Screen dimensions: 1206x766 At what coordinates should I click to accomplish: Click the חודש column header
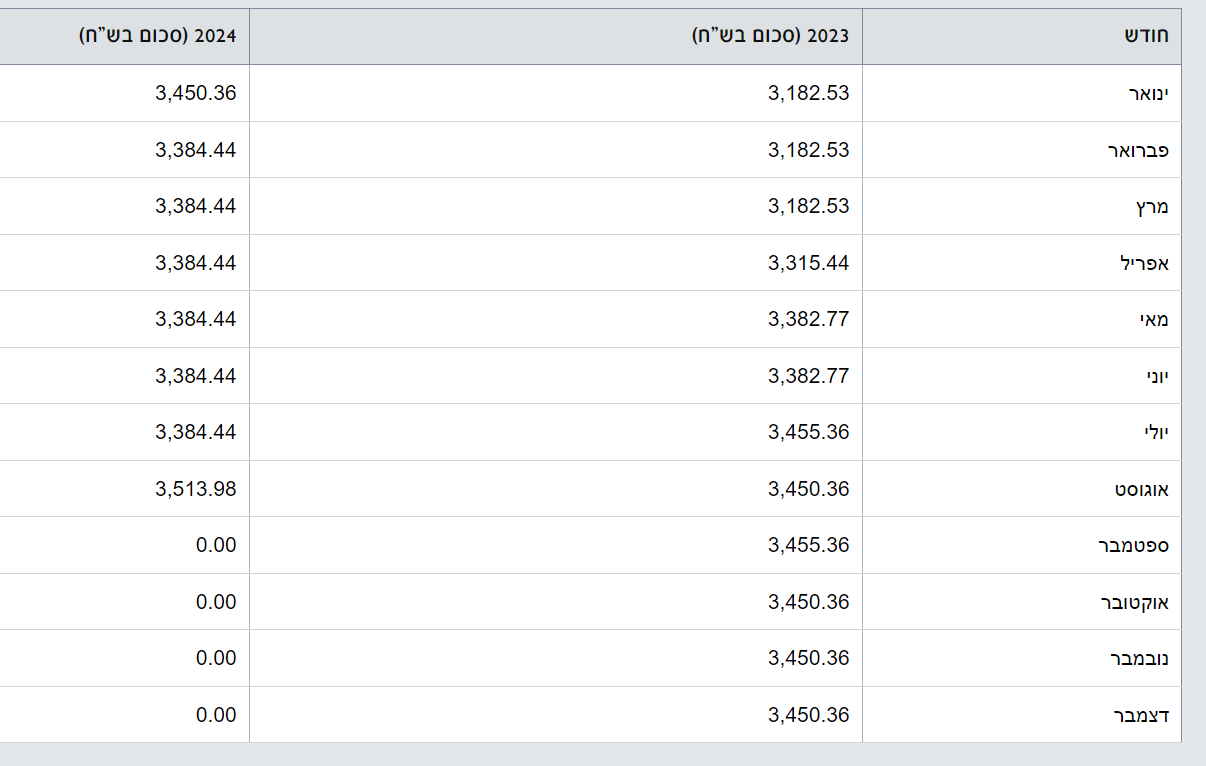[1147, 36]
